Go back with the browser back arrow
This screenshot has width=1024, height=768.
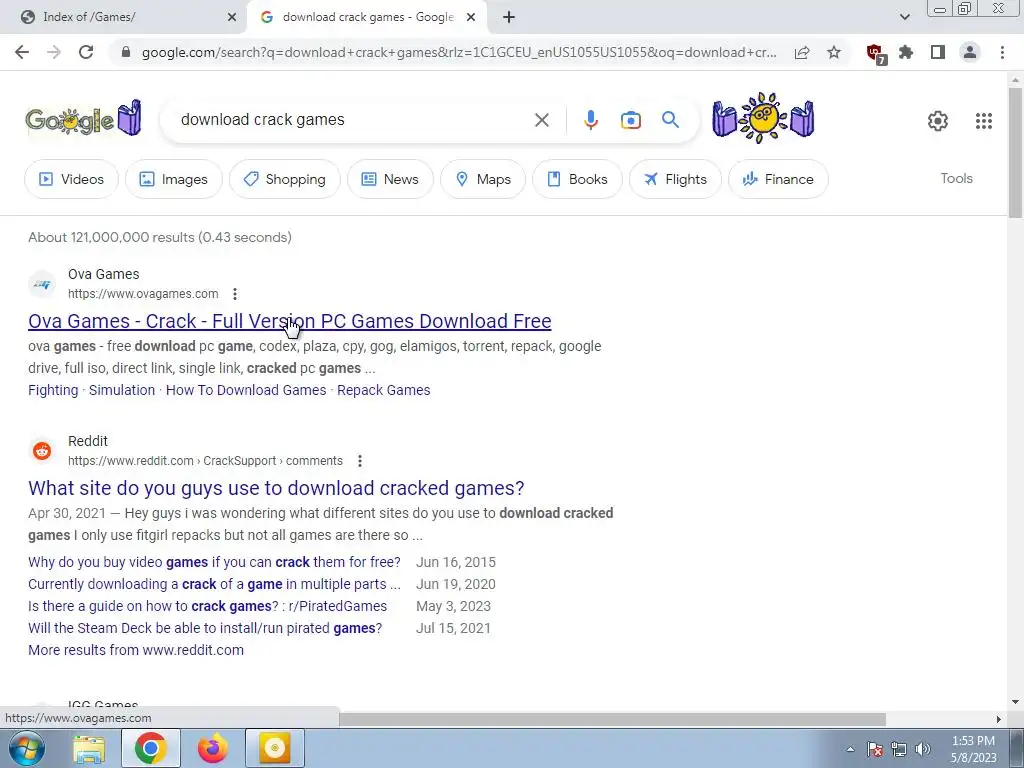click(x=22, y=52)
